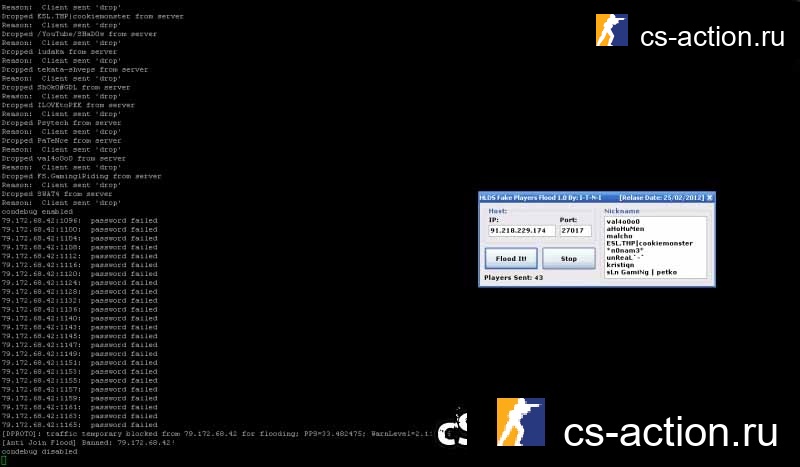The image size is (800, 467).
Task: Click the Players Sent: 43 counter label
Action: click(513, 277)
